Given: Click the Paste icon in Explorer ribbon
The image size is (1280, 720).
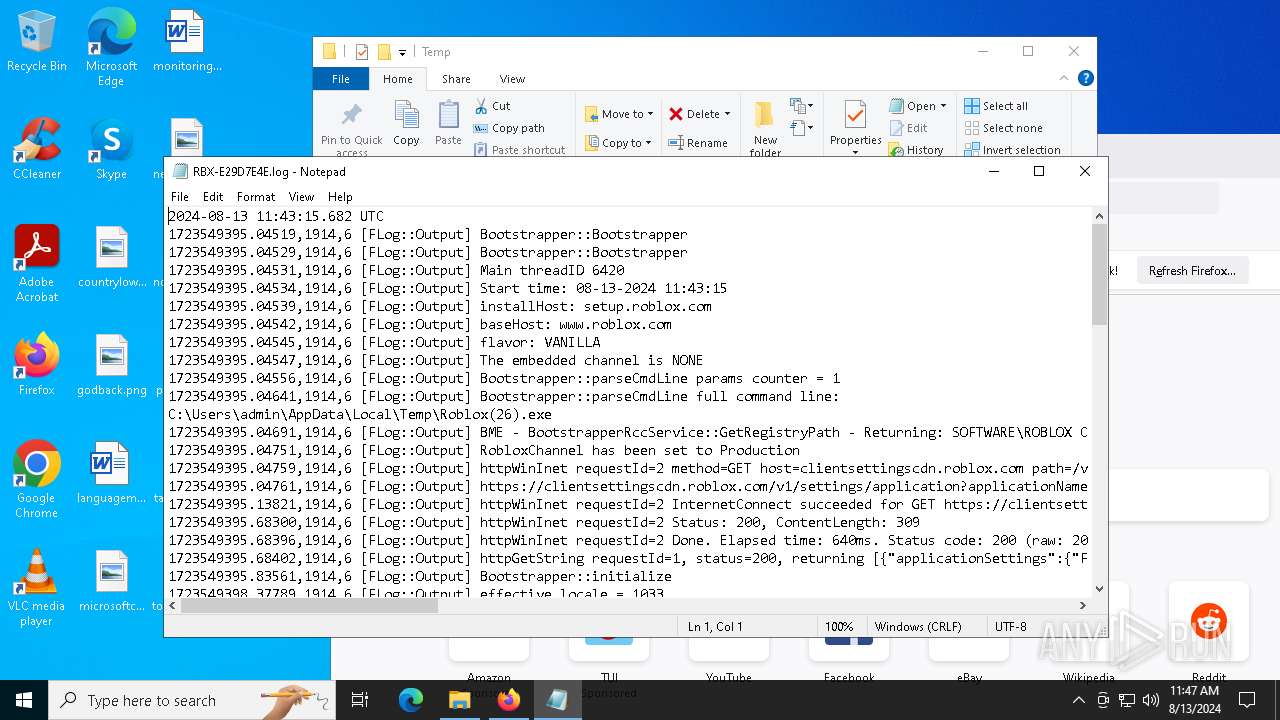Looking at the screenshot, I should [448, 123].
